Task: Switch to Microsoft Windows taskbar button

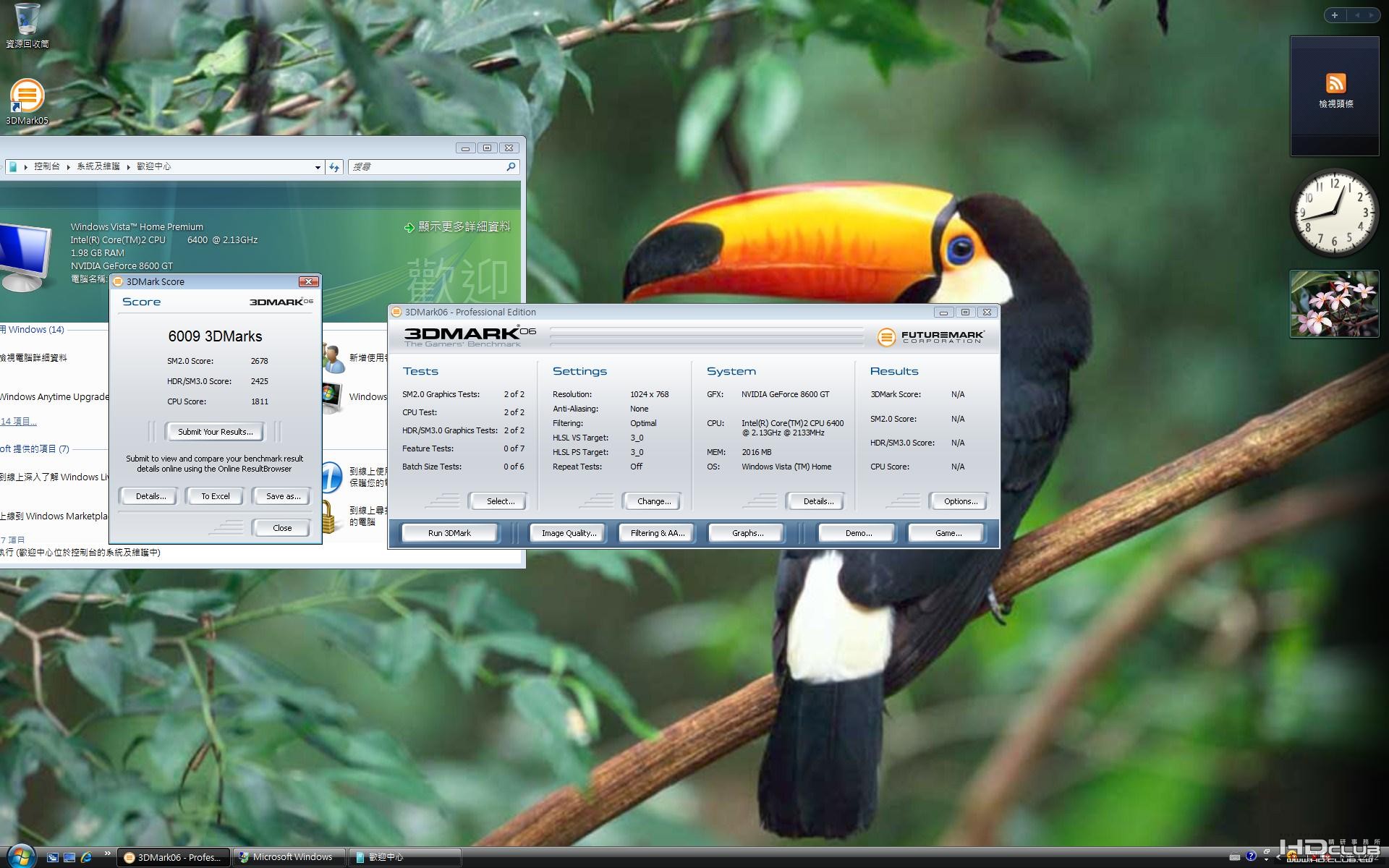Action: (x=289, y=857)
